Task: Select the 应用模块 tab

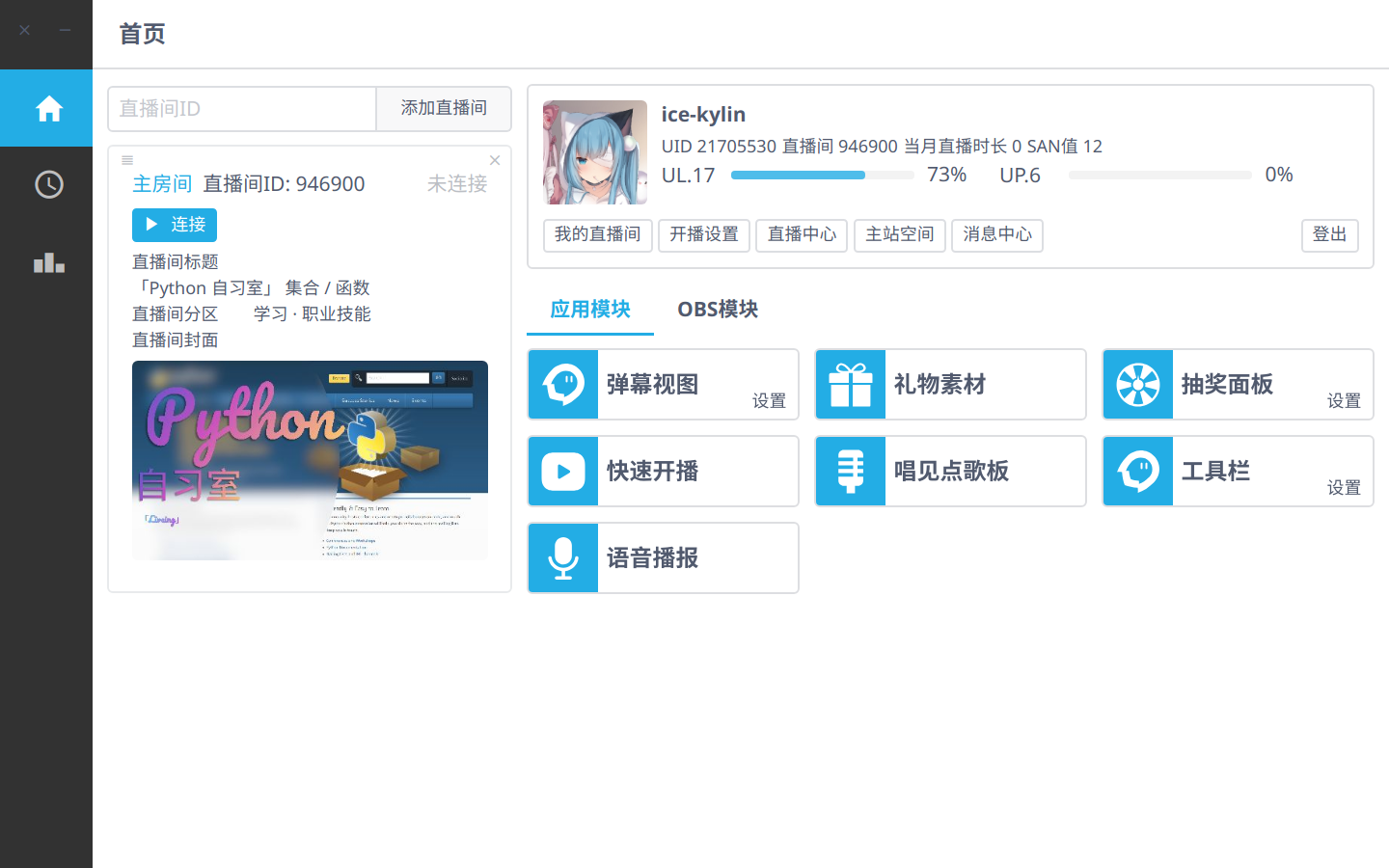Action: point(589,310)
